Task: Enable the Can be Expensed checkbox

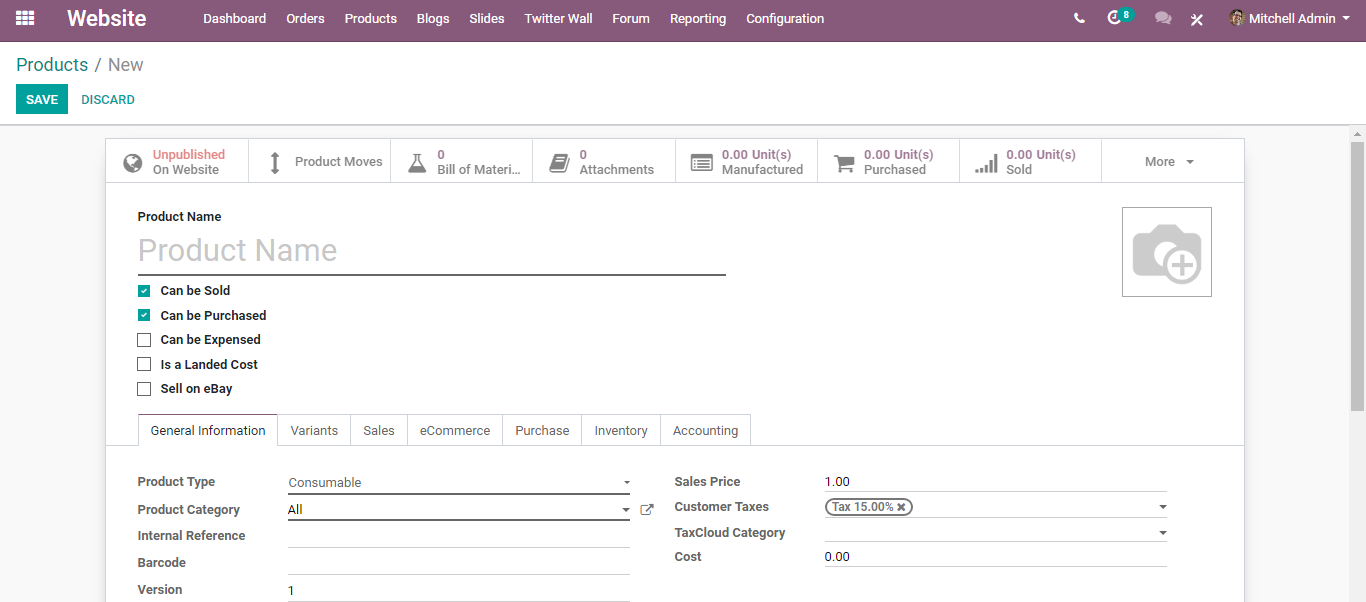Action: [x=144, y=340]
